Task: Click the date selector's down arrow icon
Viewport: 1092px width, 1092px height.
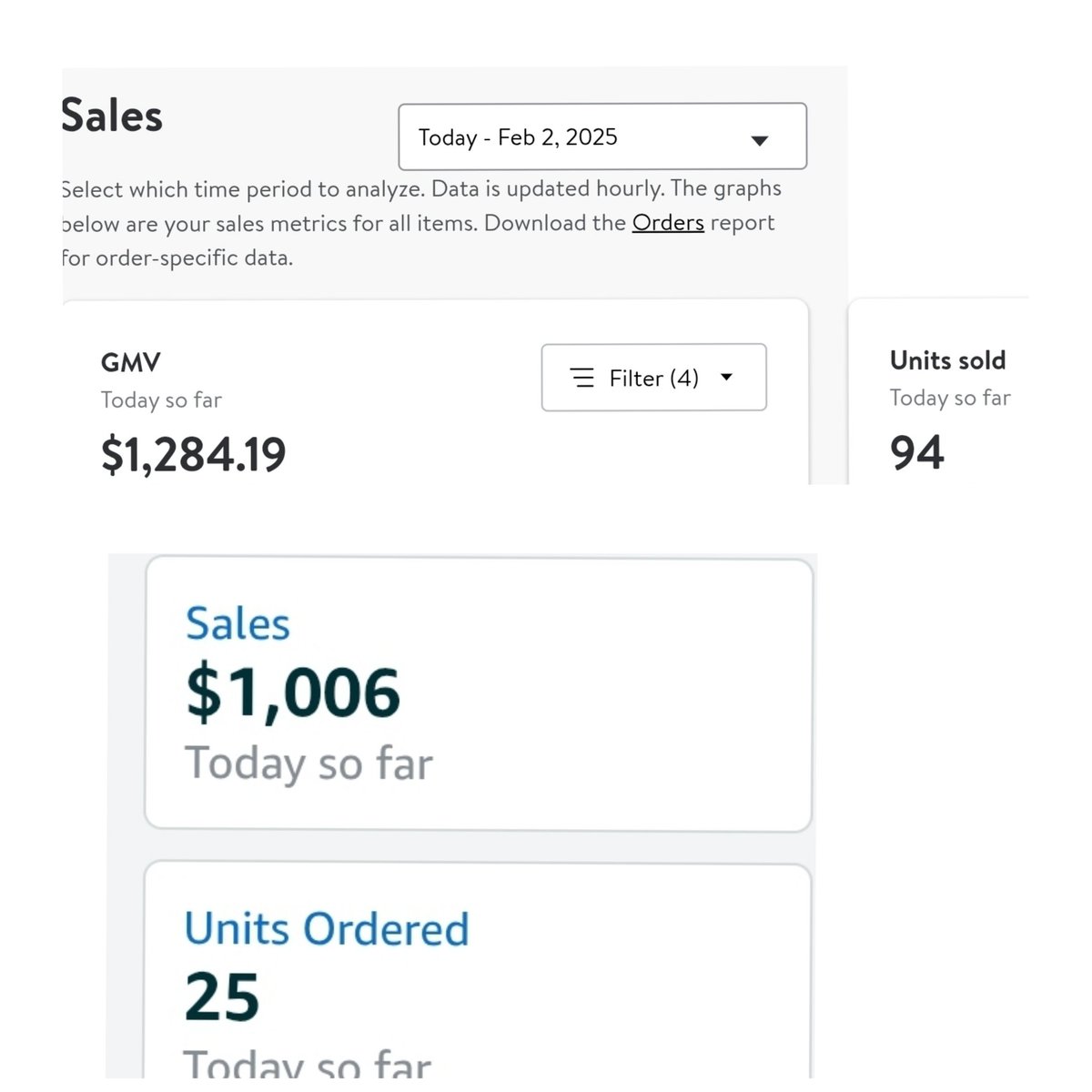Action: click(760, 140)
